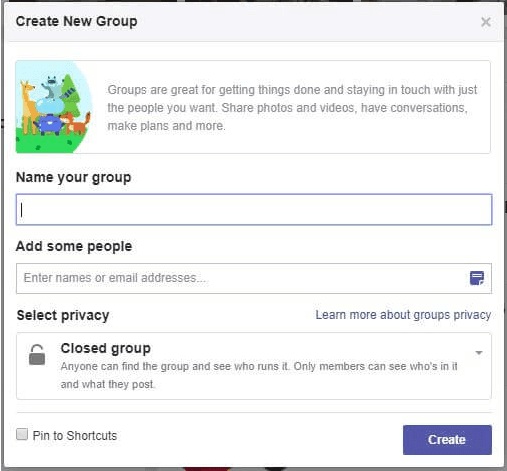Click the Name your group heading
Screen dimensions: 507x471
click(73, 178)
